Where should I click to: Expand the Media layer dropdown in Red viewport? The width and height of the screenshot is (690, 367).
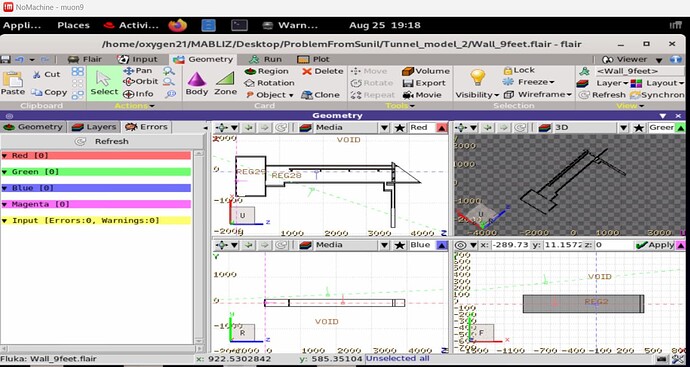tap(384, 128)
